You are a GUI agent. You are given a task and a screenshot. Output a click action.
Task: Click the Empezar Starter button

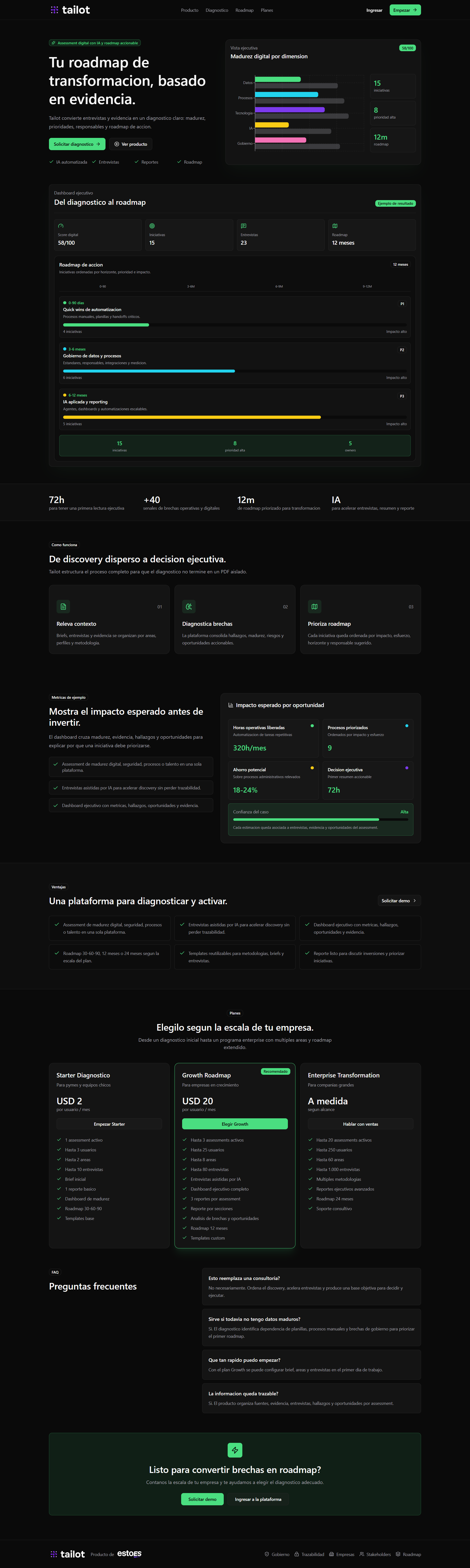pyautogui.click(x=109, y=1124)
